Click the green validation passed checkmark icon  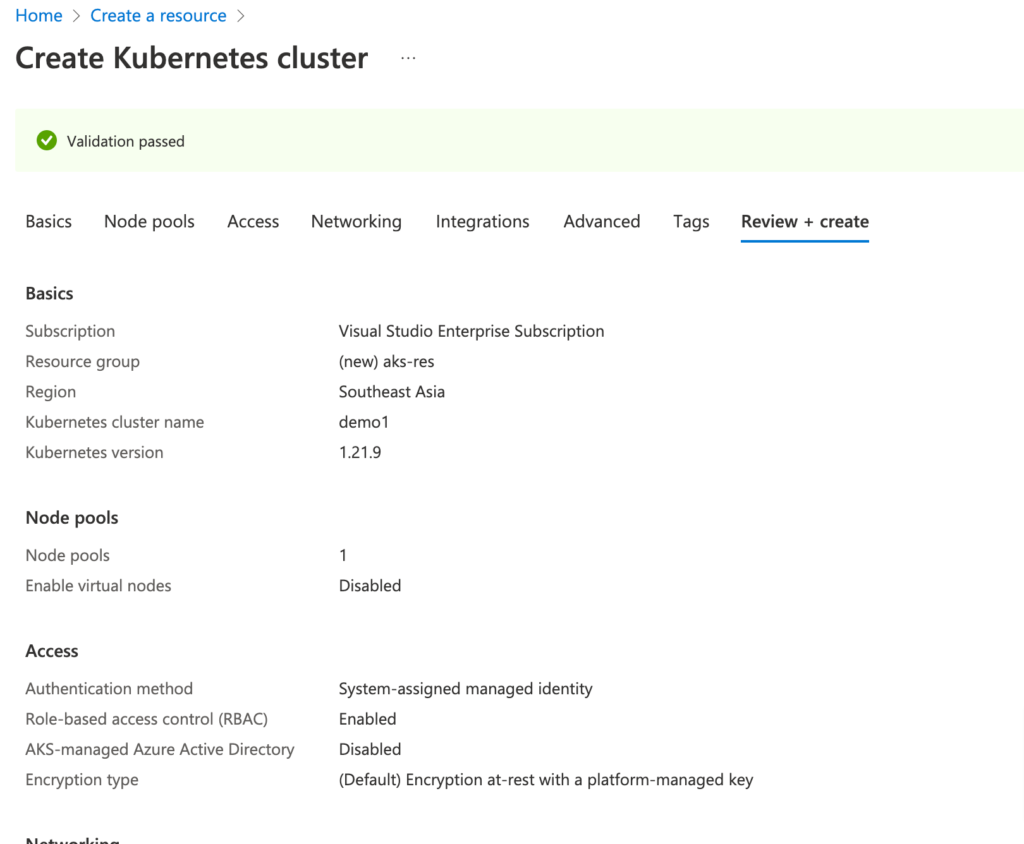tap(46, 140)
